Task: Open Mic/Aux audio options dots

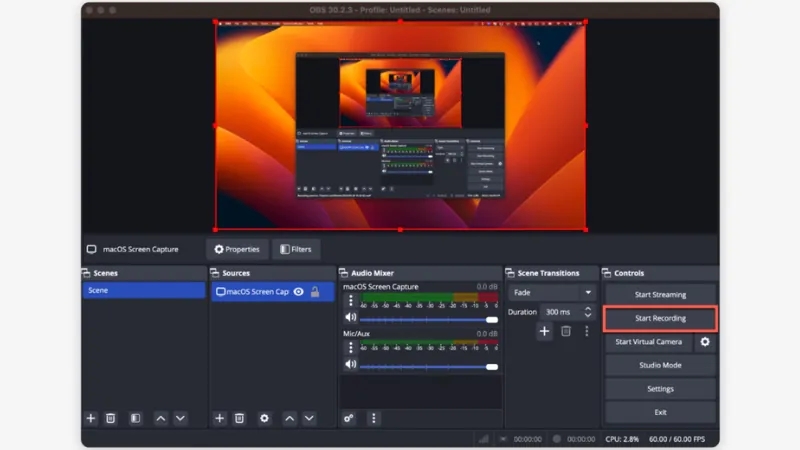Action: 351,347
